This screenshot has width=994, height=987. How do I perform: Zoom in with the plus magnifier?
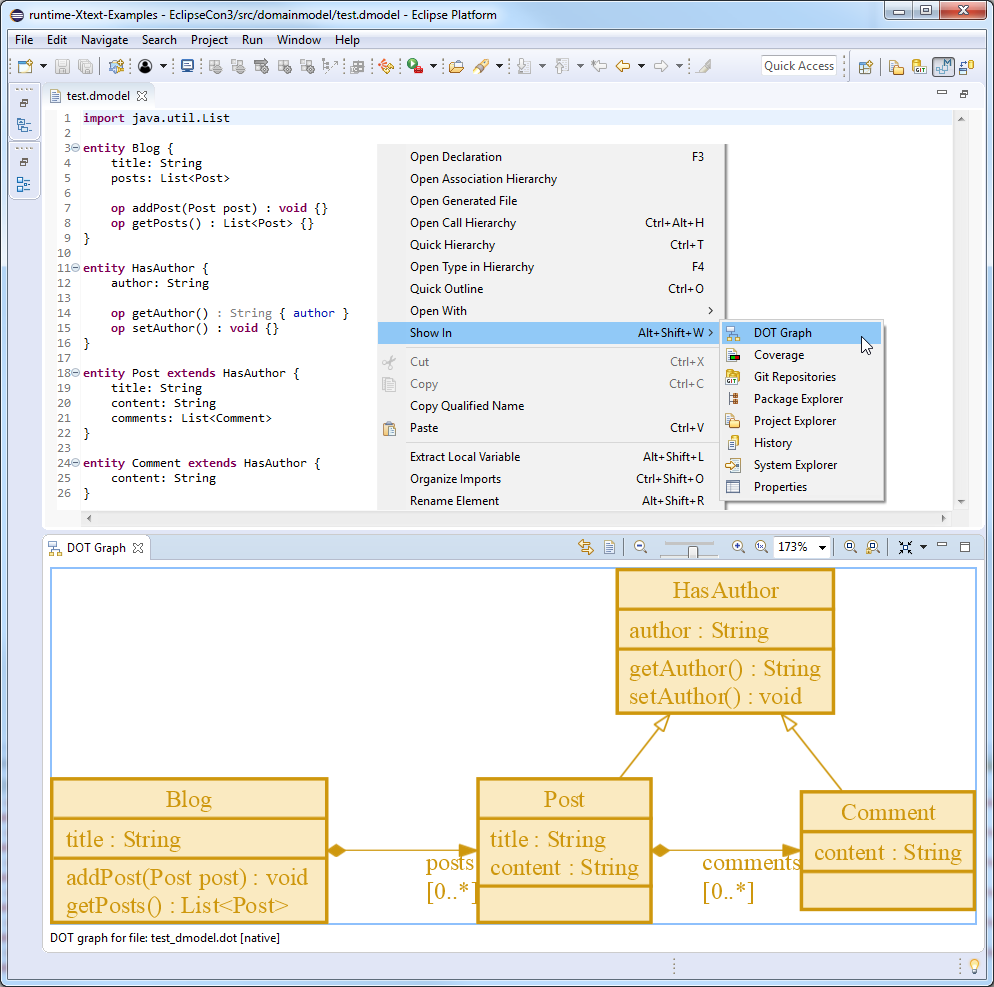tap(738, 546)
